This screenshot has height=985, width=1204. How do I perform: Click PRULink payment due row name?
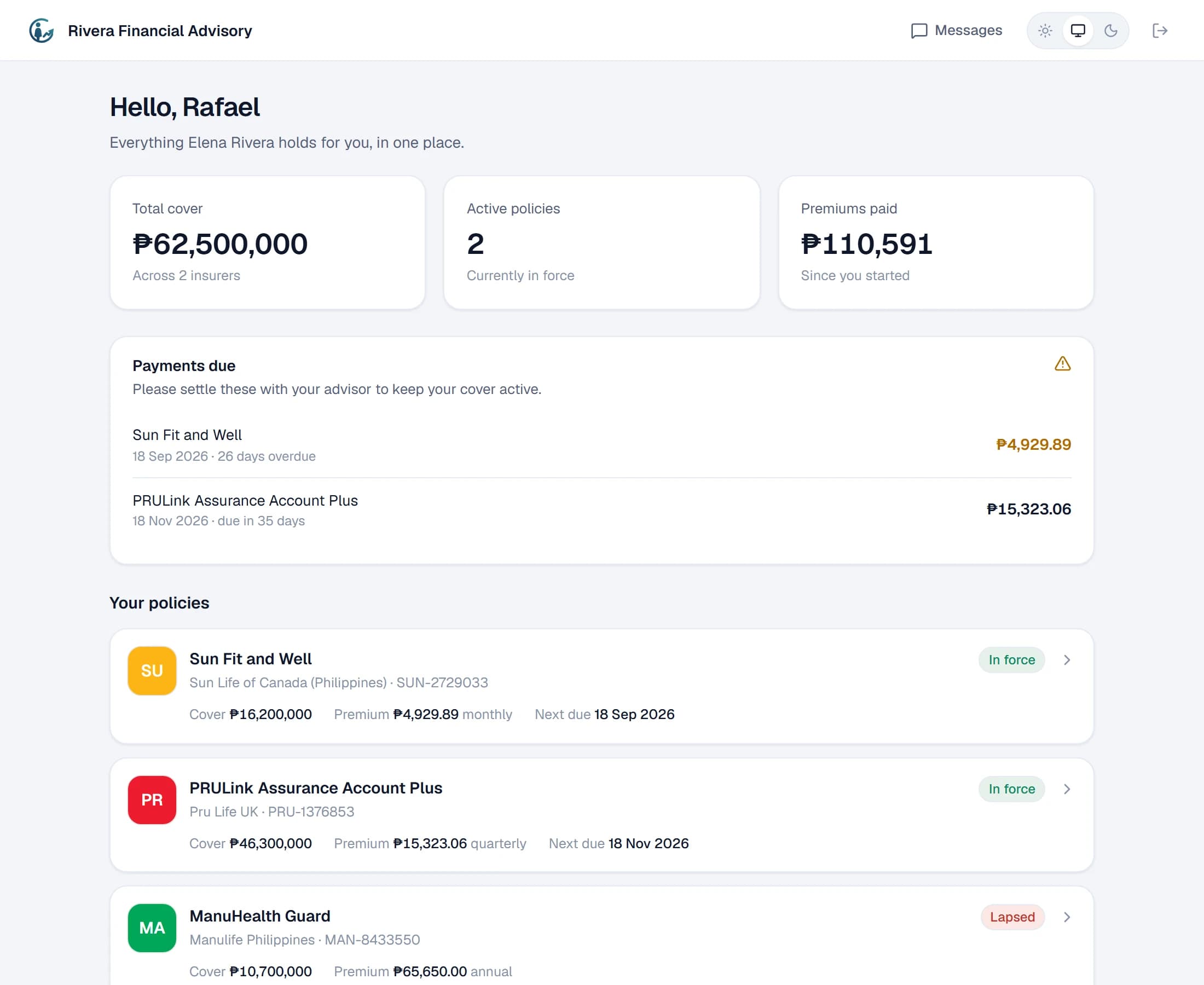245,501
